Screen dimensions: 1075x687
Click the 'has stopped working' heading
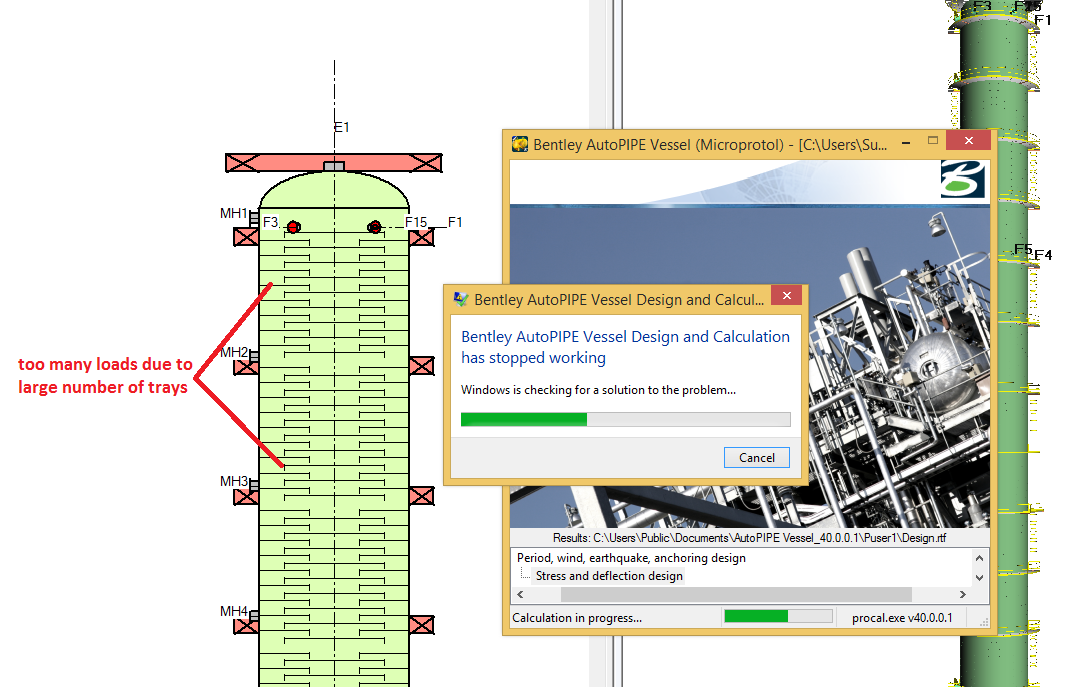click(x=625, y=347)
